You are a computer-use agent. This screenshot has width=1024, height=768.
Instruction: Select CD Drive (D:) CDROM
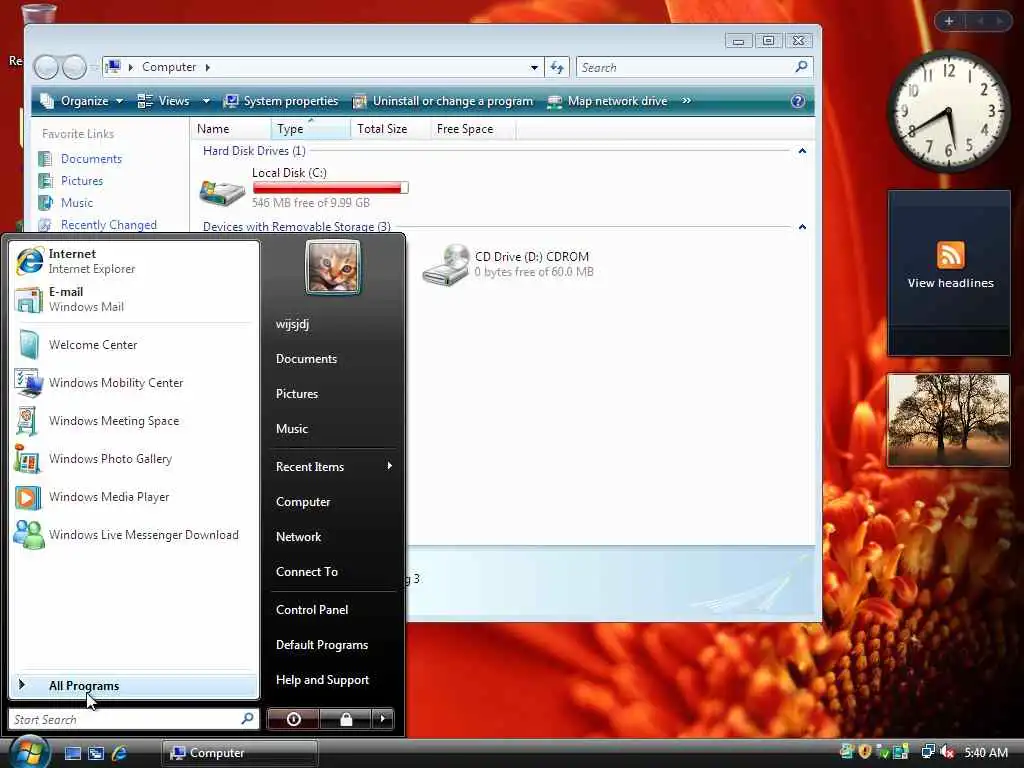508,264
